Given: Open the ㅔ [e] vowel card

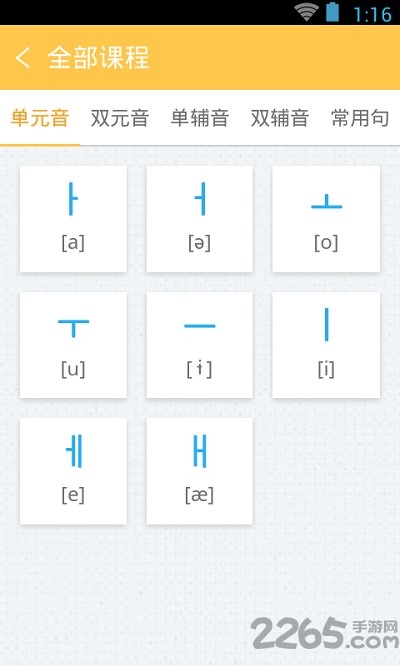Looking at the screenshot, I should (73, 471).
